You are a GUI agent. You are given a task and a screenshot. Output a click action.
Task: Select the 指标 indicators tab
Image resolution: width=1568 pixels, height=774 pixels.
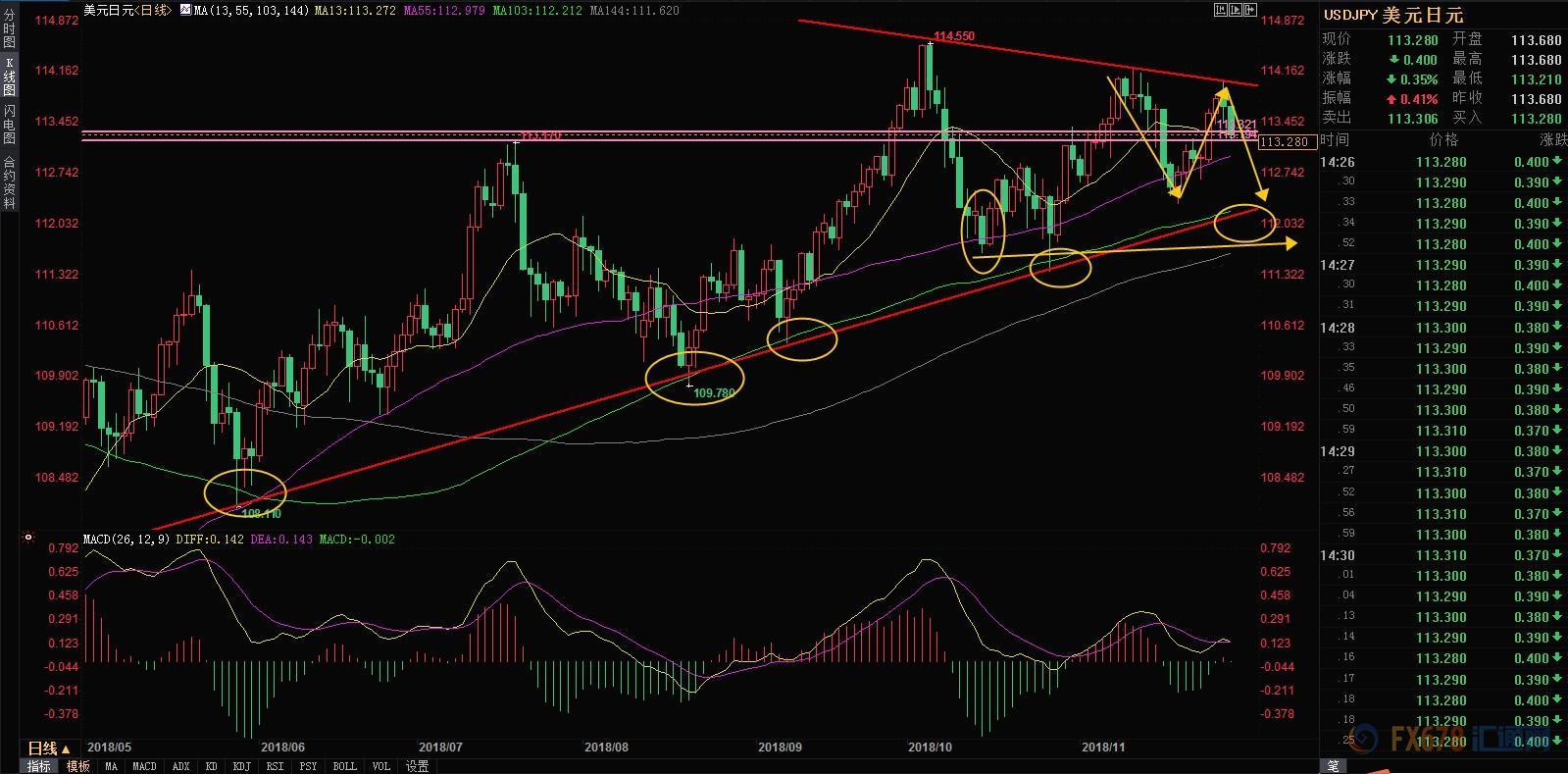point(38,766)
